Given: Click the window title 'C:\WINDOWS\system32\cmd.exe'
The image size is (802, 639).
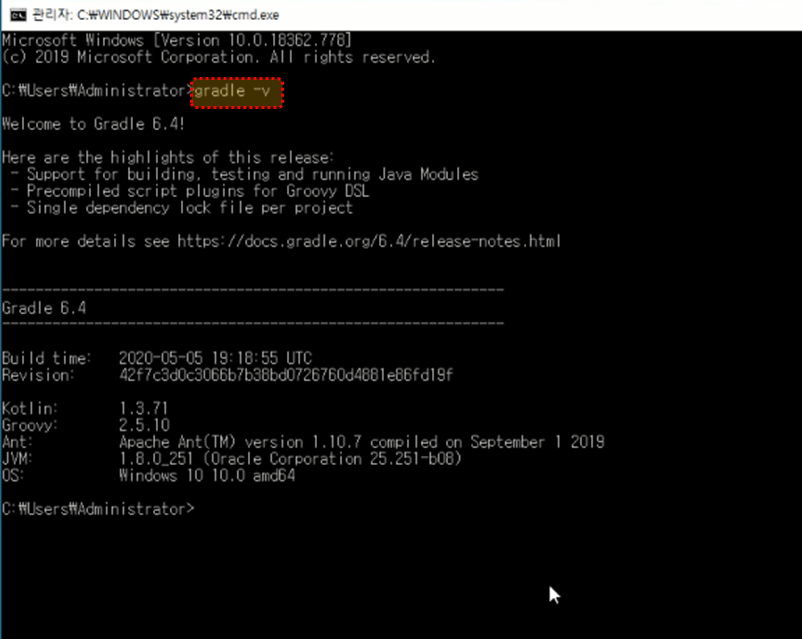Looking at the screenshot, I should pyautogui.click(x=178, y=15).
